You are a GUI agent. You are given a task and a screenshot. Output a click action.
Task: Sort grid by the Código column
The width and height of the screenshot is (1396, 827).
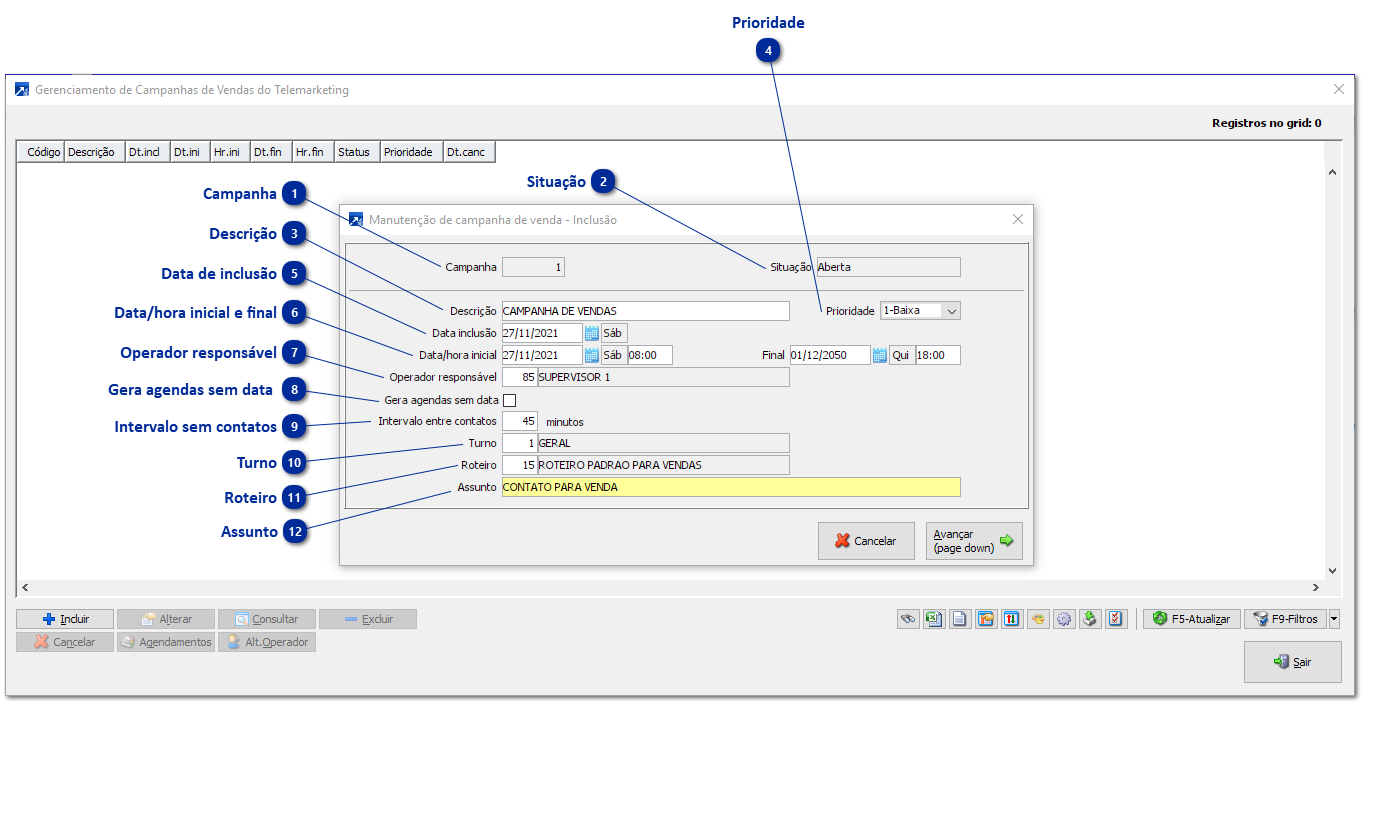click(41, 152)
